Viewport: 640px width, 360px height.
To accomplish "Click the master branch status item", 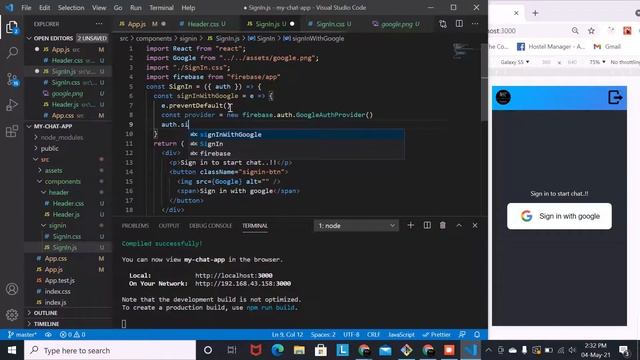I will (22, 334).
